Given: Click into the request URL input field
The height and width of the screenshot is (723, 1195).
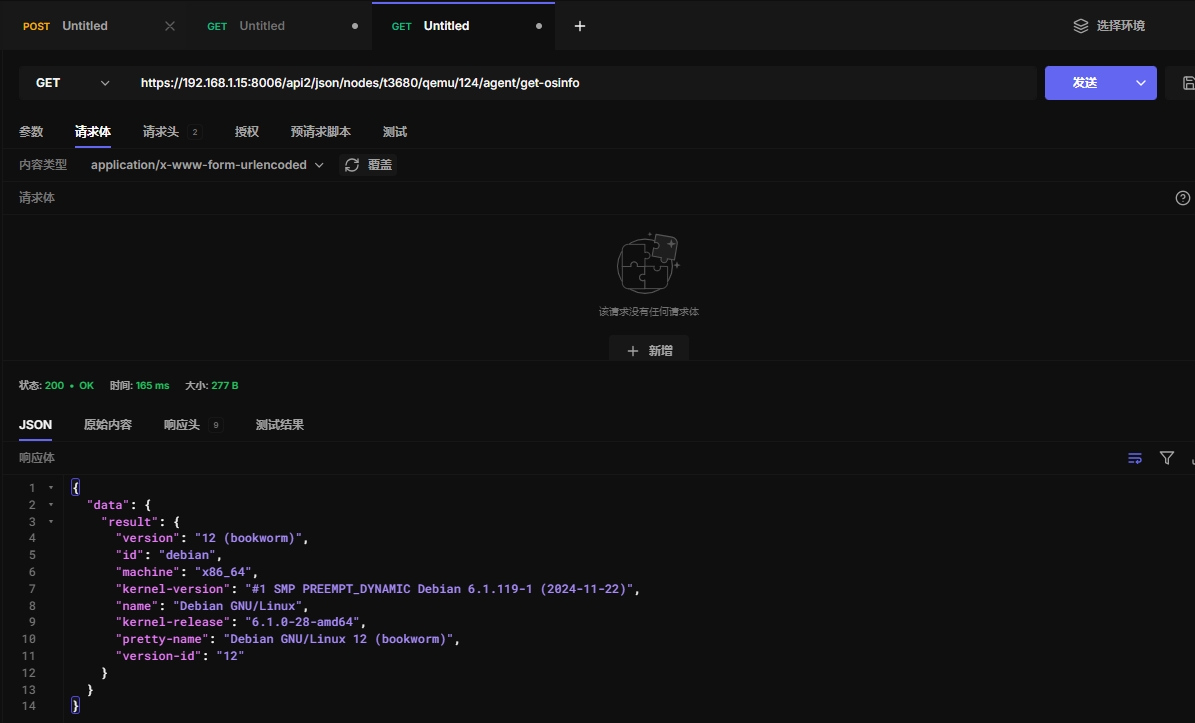Looking at the screenshot, I should [580, 83].
